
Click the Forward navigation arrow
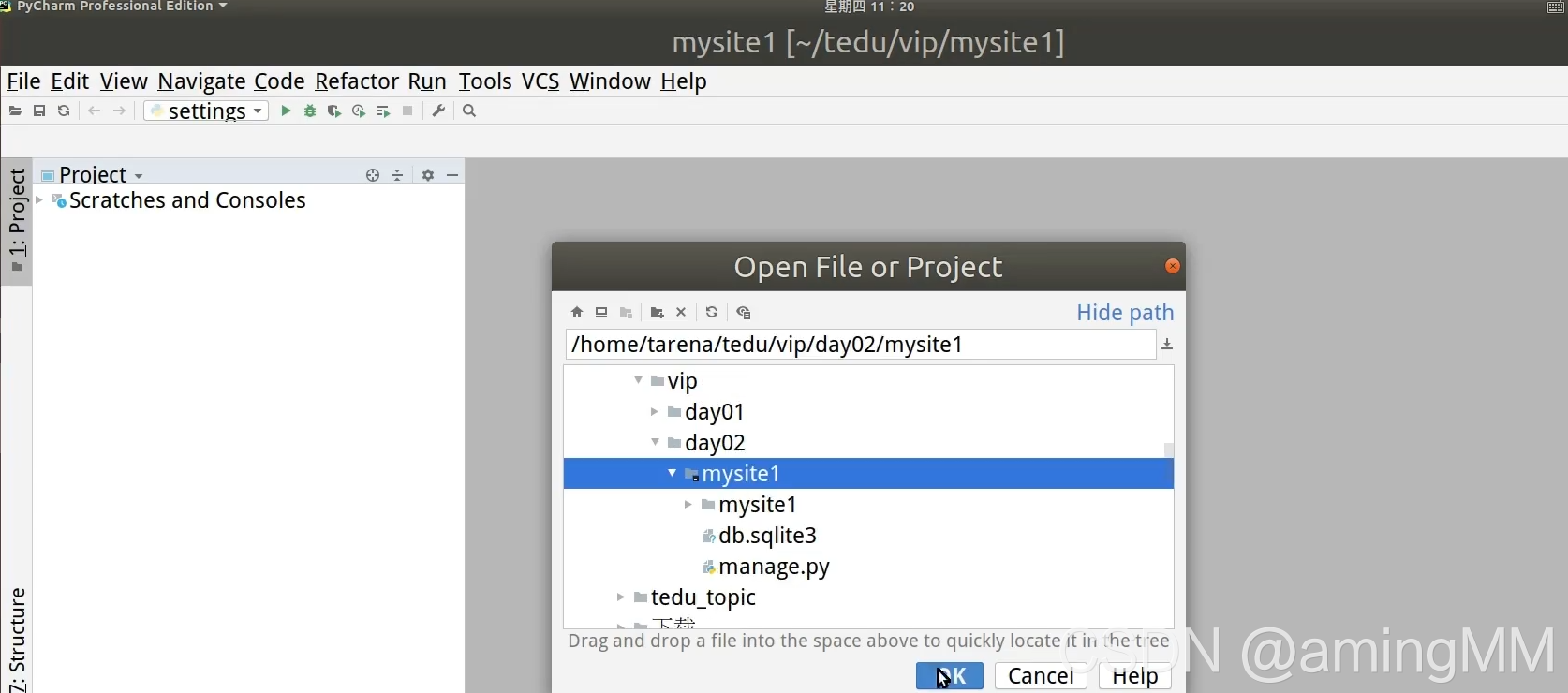tap(119, 111)
